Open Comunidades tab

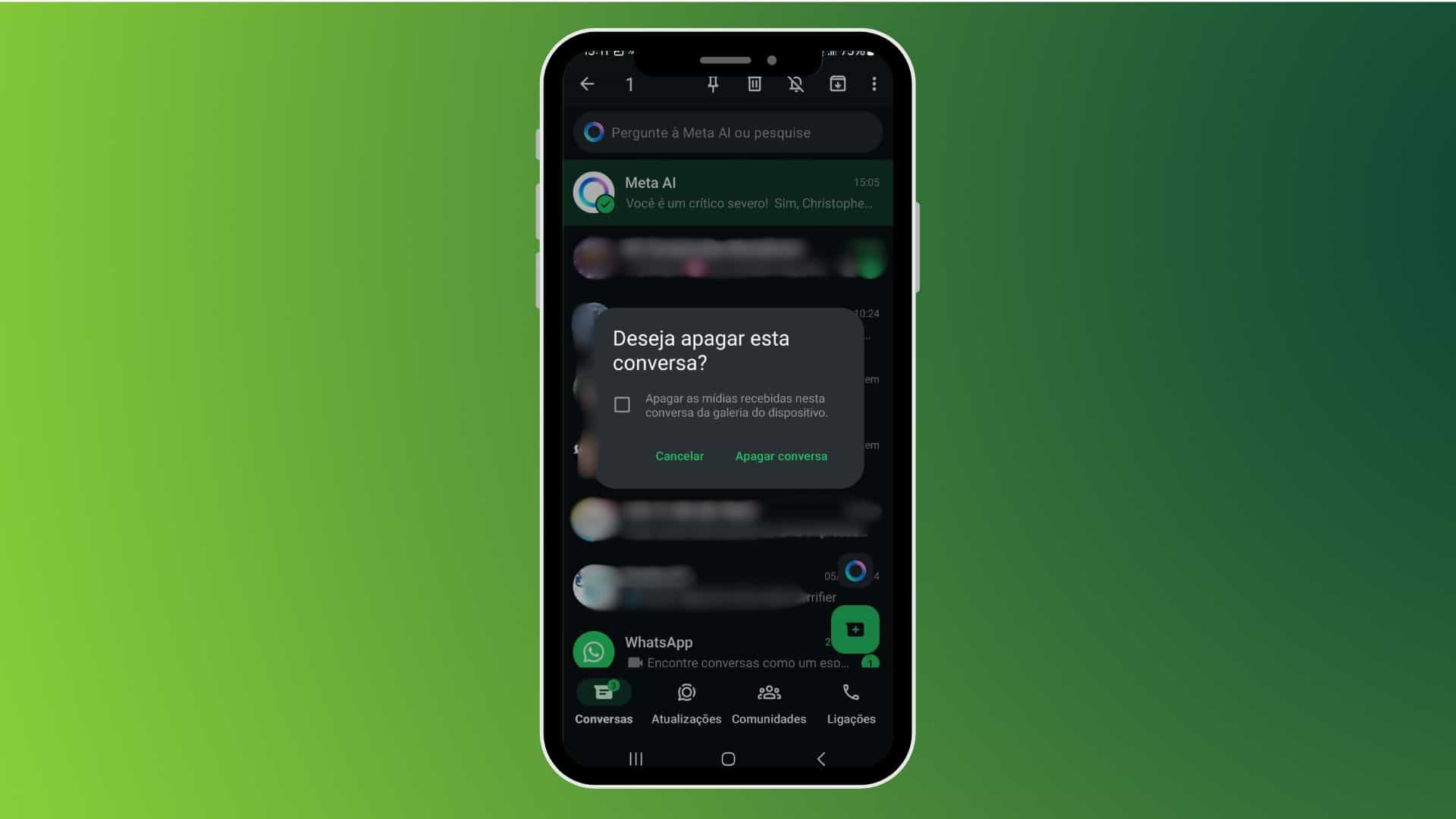coord(769,702)
